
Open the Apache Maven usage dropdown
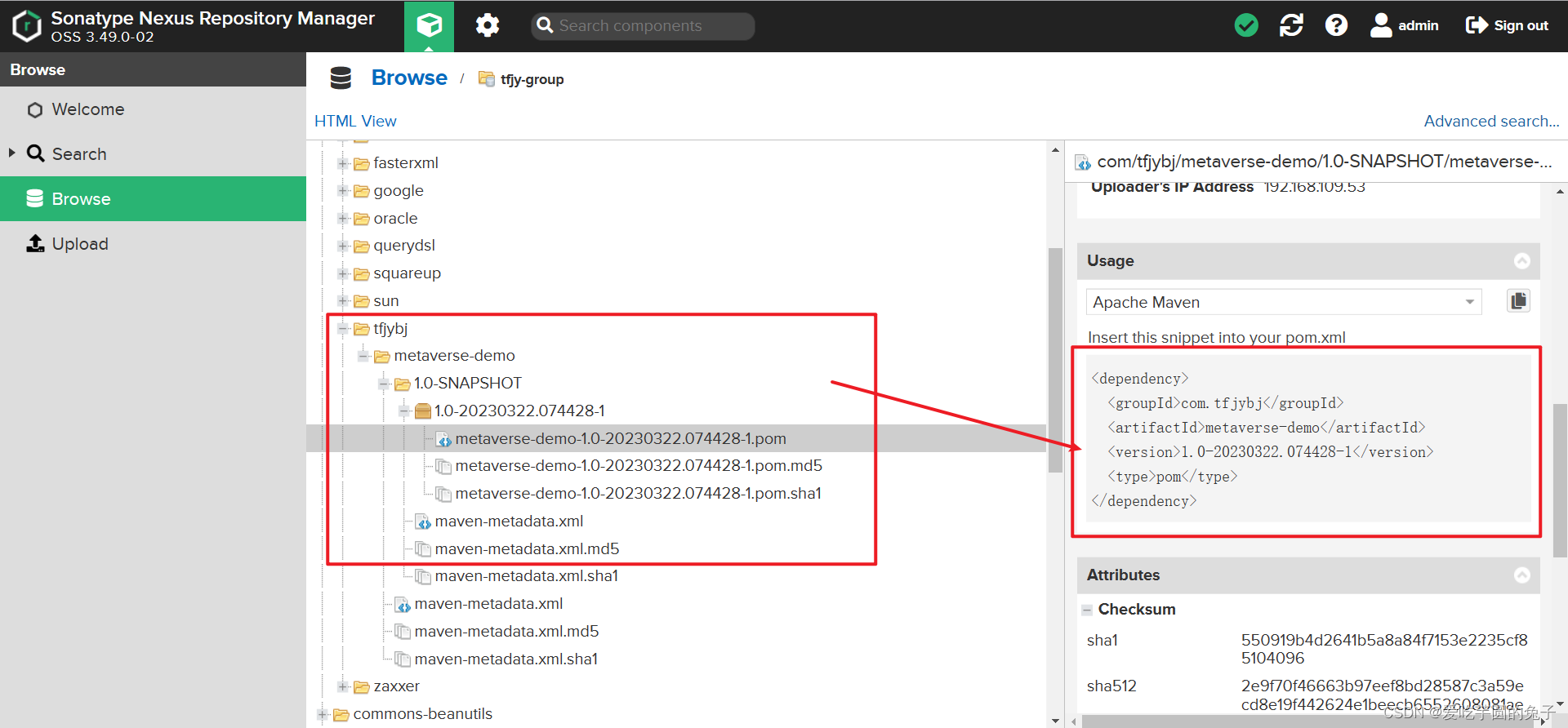(1469, 302)
